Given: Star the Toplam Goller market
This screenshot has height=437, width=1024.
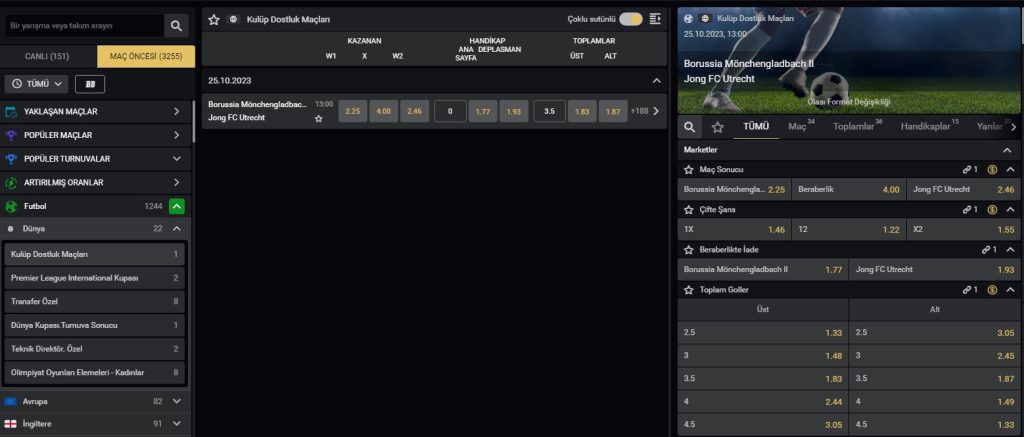Looking at the screenshot, I should point(689,290).
